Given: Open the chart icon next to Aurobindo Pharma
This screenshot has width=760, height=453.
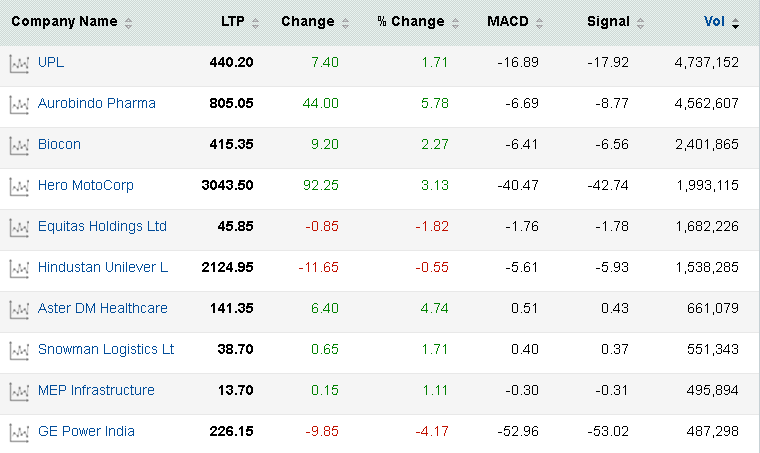Looking at the screenshot, I should [x=18, y=104].
